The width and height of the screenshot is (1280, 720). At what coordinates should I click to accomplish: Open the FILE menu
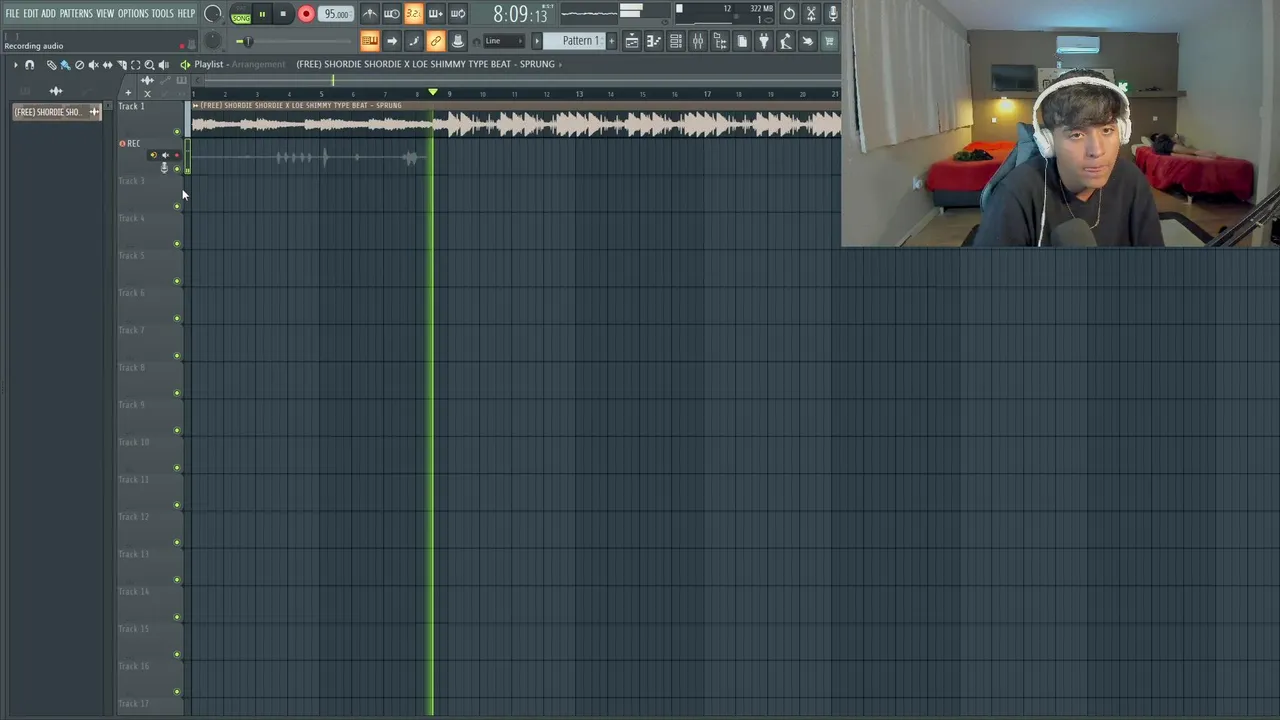point(12,13)
